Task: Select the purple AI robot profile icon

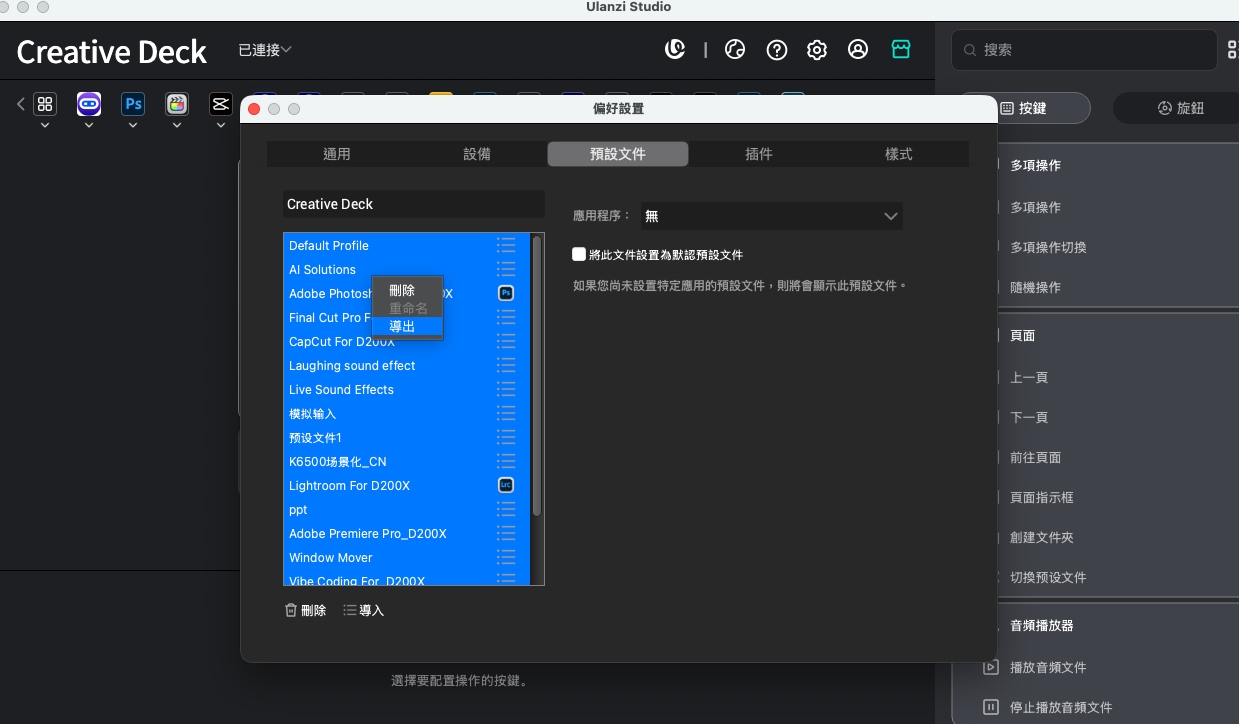Action: point(89,104)
